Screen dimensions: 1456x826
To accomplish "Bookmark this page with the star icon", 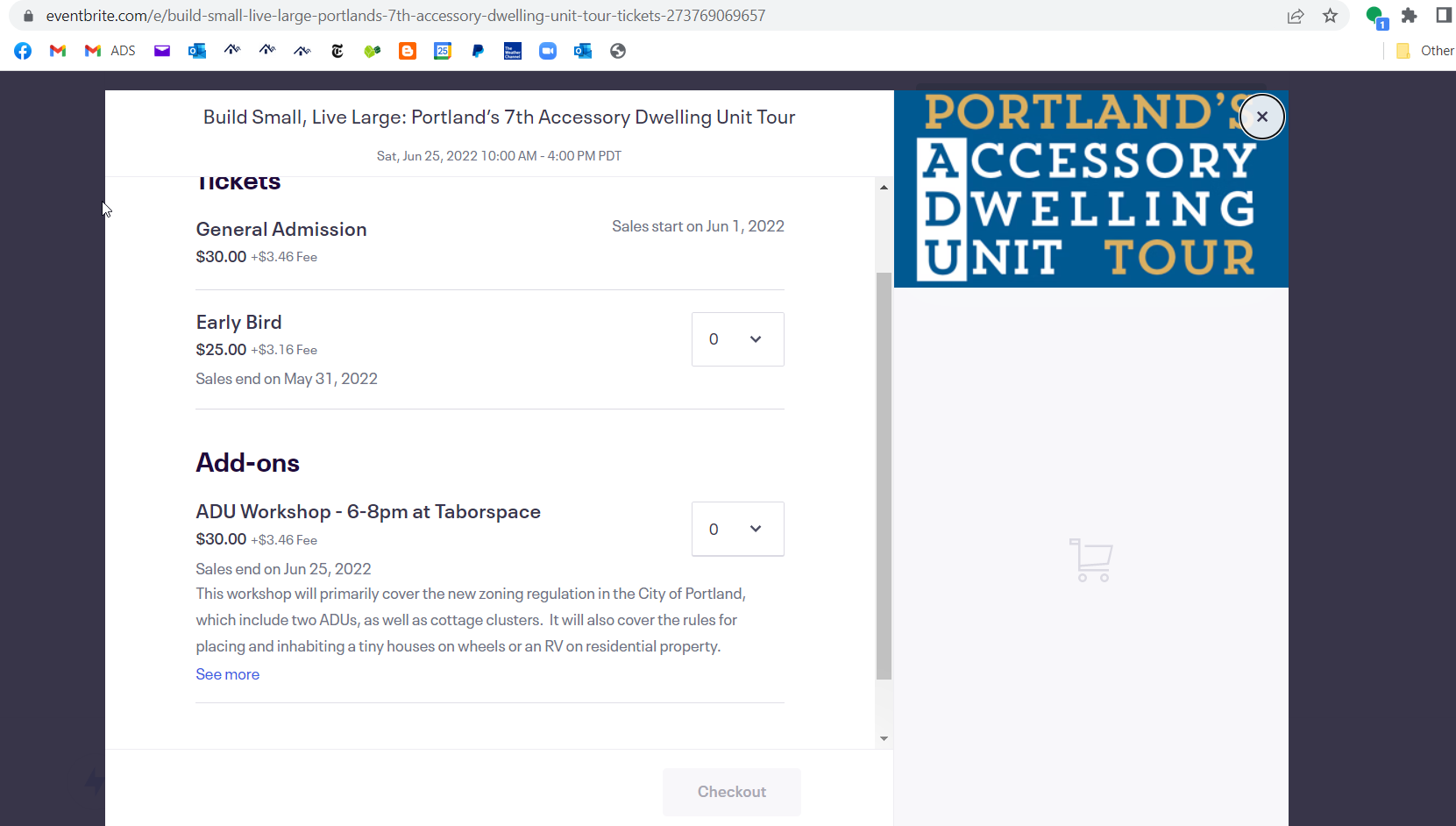I will (1330, 16).
